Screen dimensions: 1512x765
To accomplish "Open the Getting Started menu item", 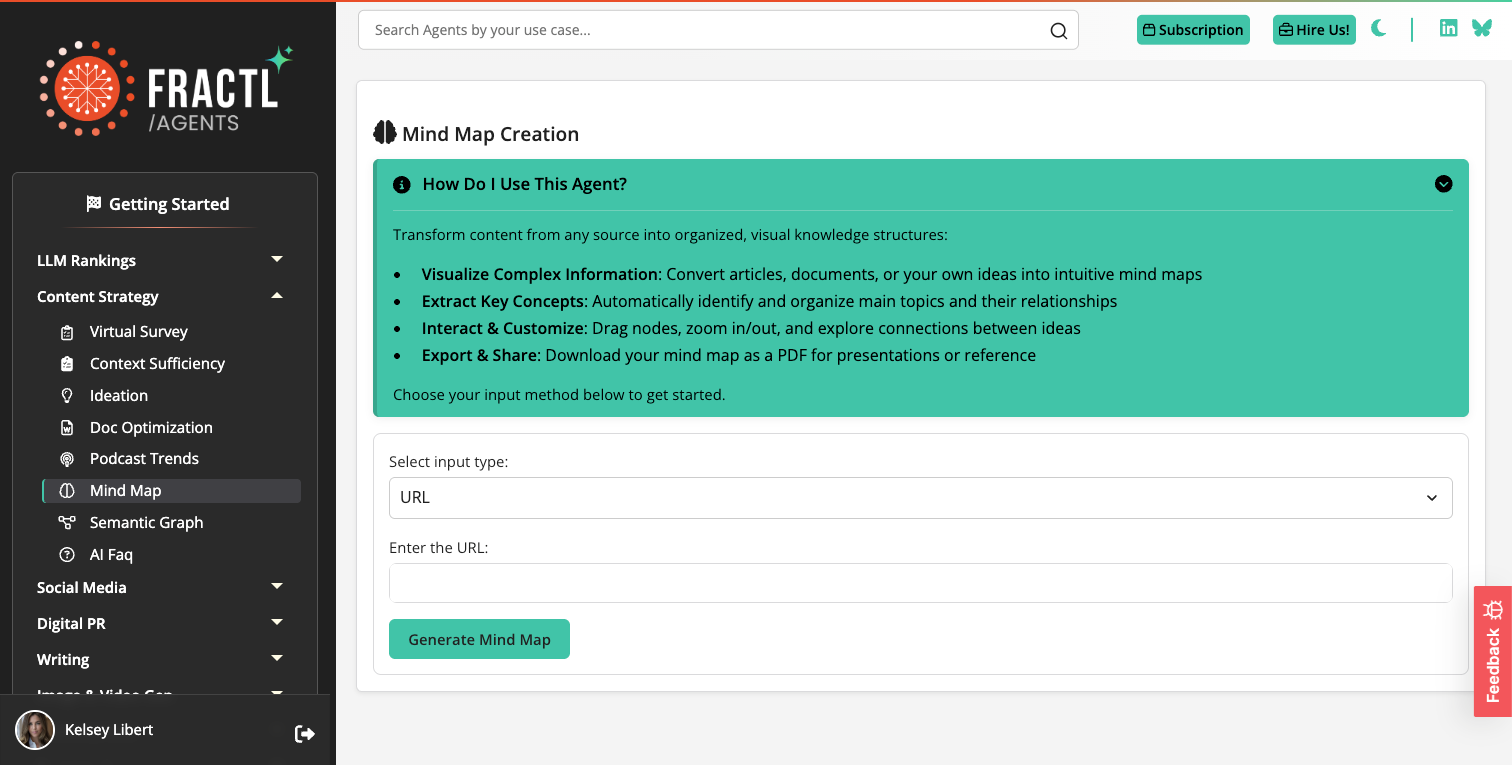I will pyautogui.click(x=158, y=203).
